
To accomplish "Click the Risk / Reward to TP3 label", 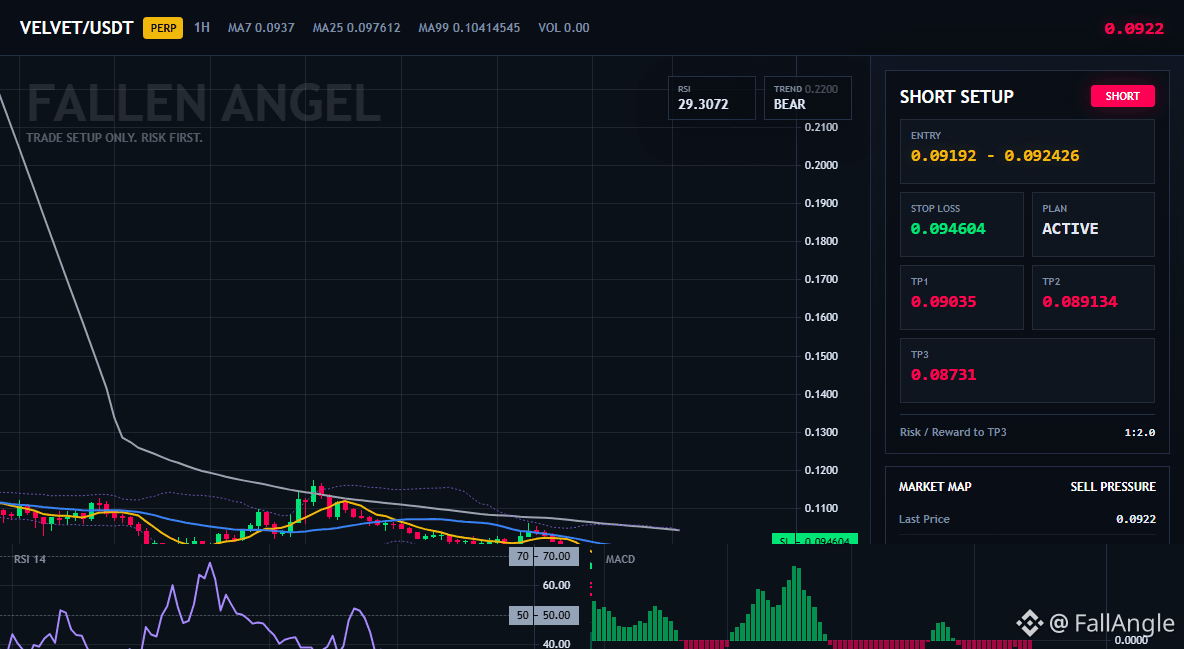I will tap(953, 432).
